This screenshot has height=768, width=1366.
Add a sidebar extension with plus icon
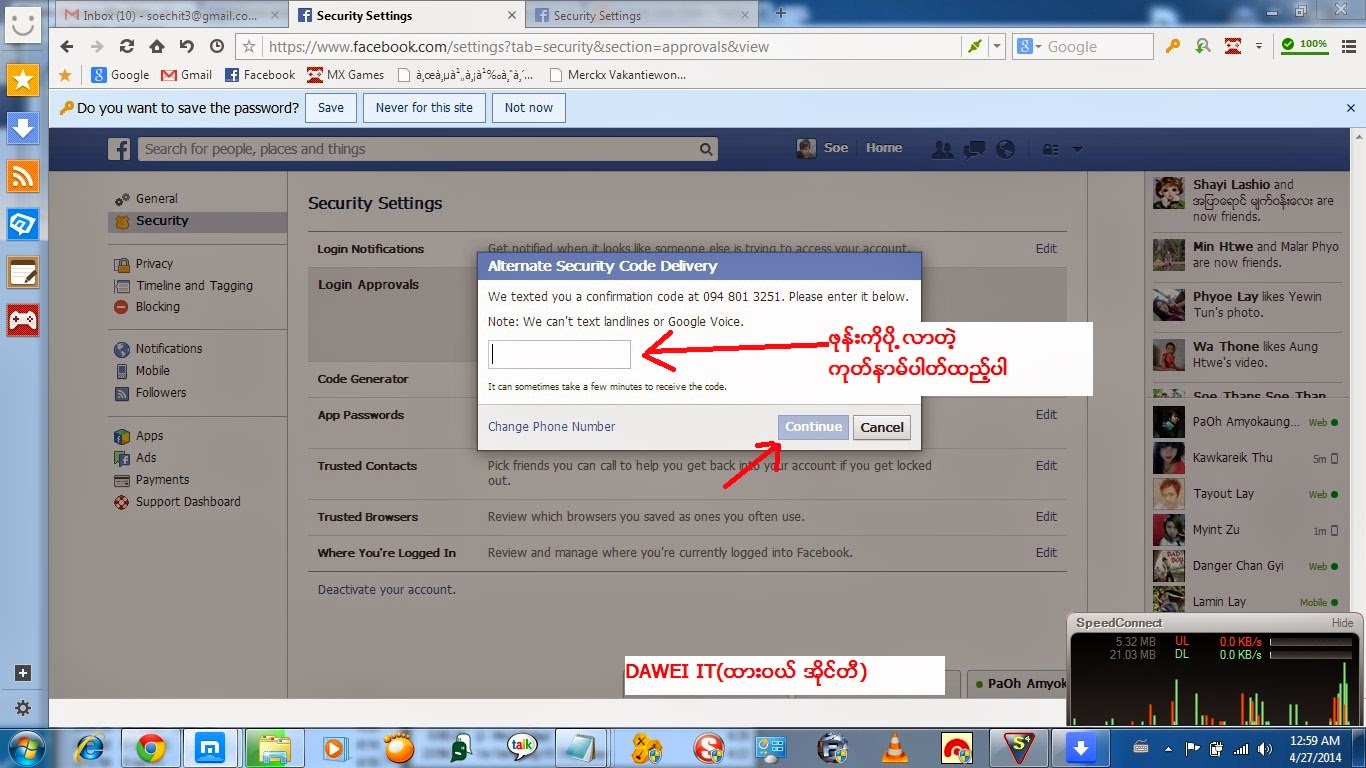[x=22, y=673]
